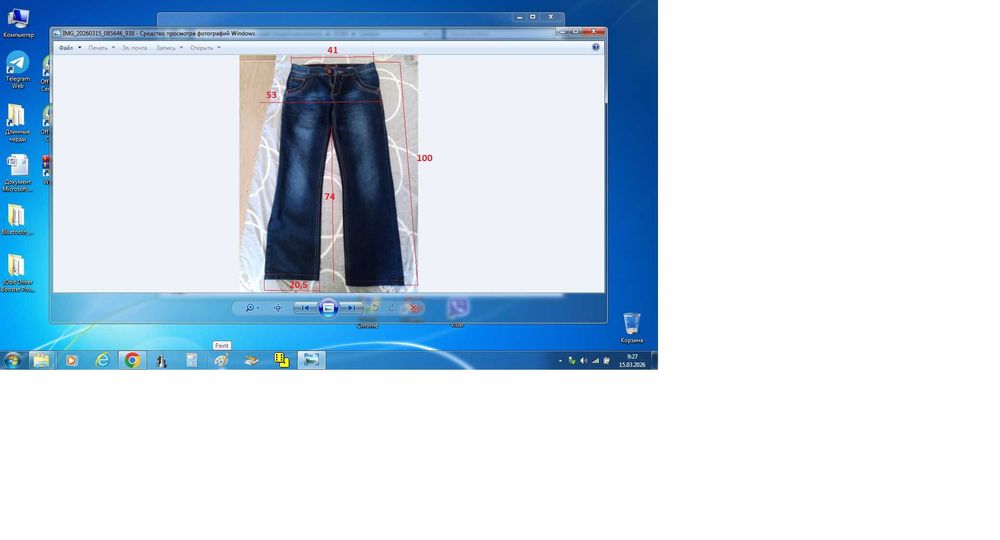Open the document taskbar icon beside chess
1000x540 pixels.
click(191, 360)
